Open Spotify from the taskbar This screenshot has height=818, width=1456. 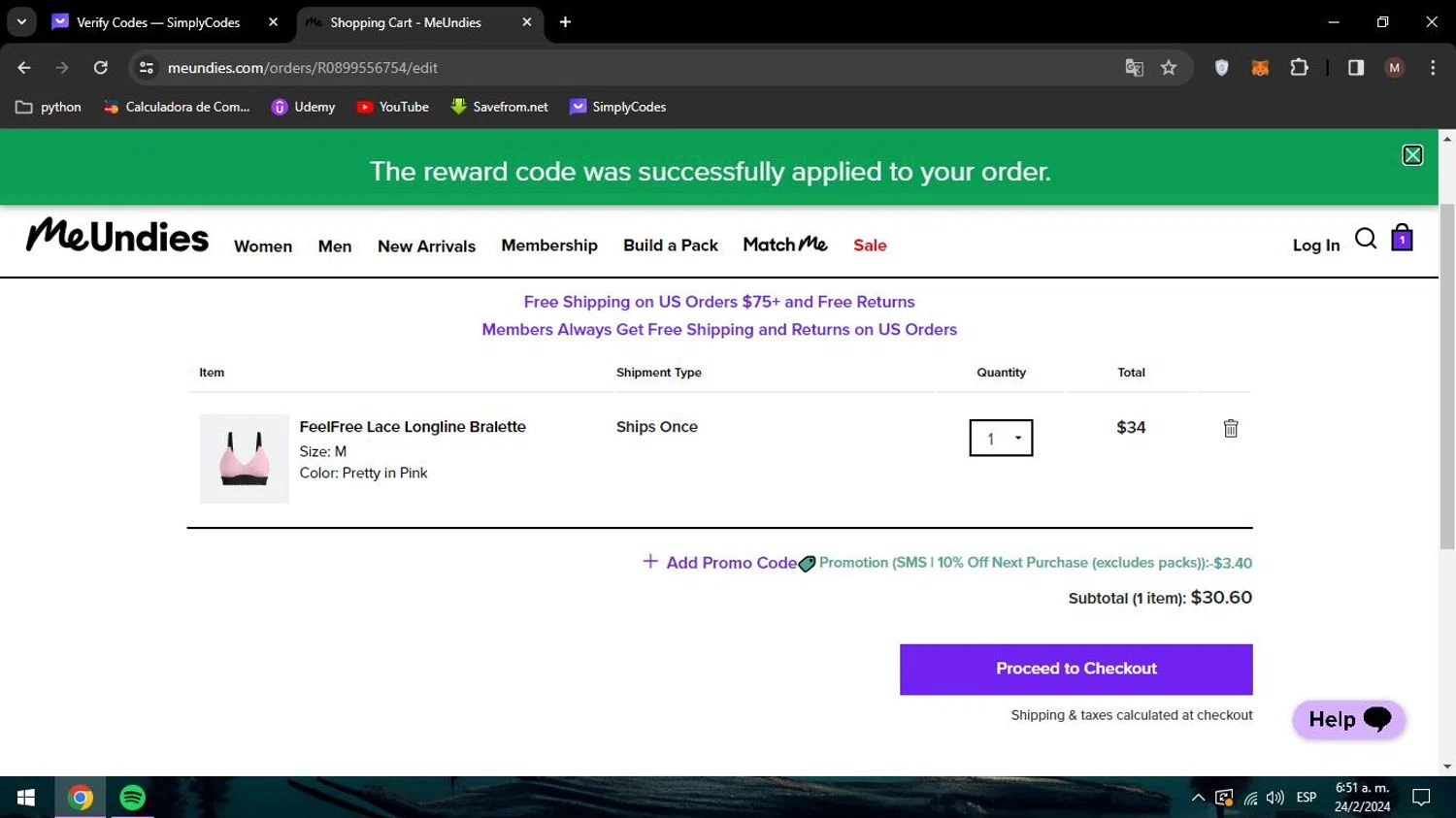132,798
